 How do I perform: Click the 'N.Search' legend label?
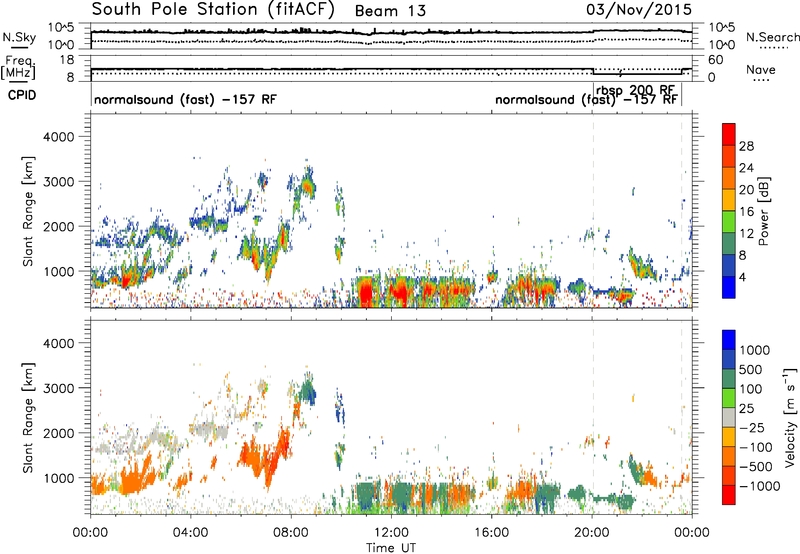773,37
